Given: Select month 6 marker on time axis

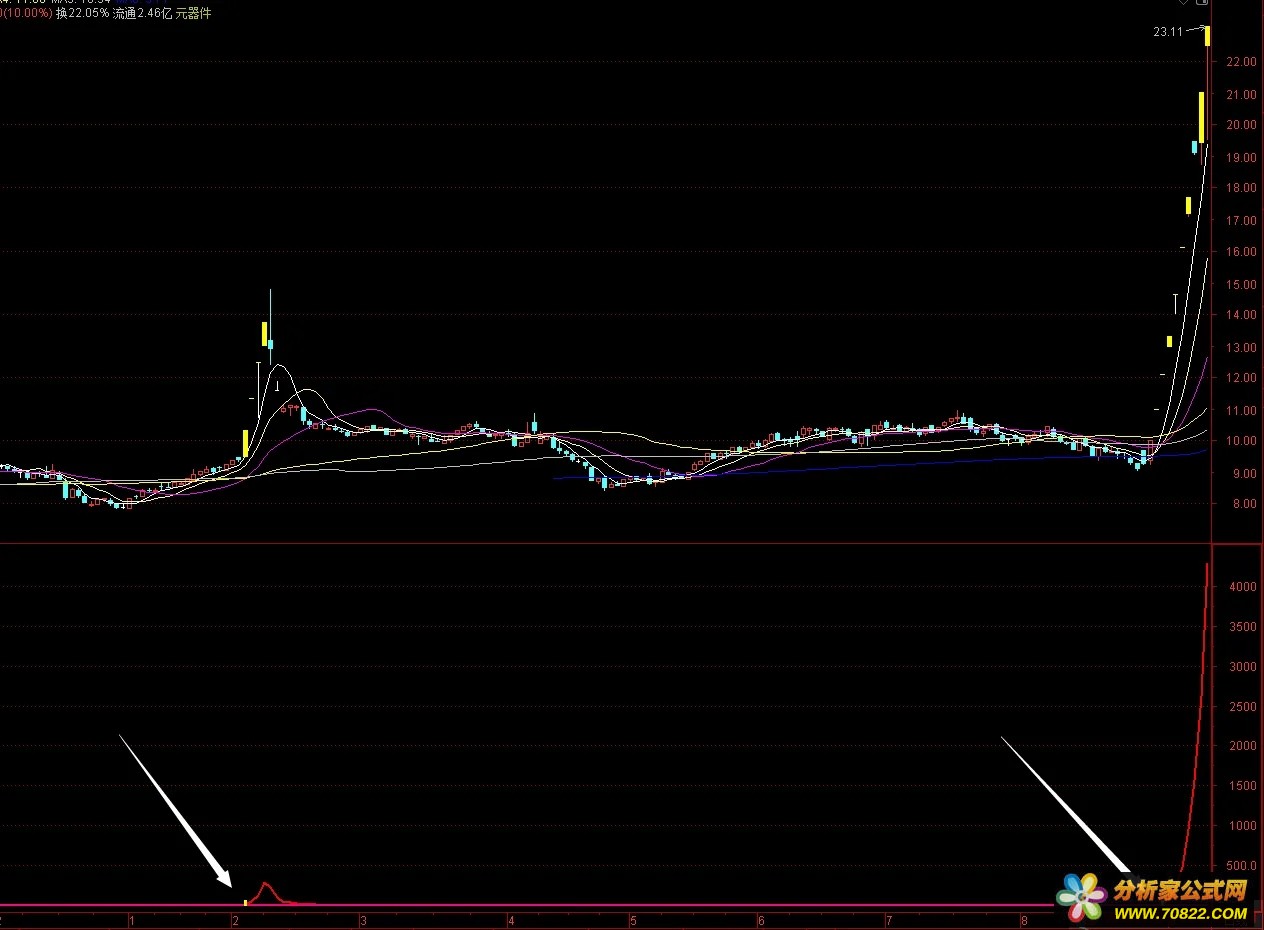Looking at the screenshot, I should 761,919.
